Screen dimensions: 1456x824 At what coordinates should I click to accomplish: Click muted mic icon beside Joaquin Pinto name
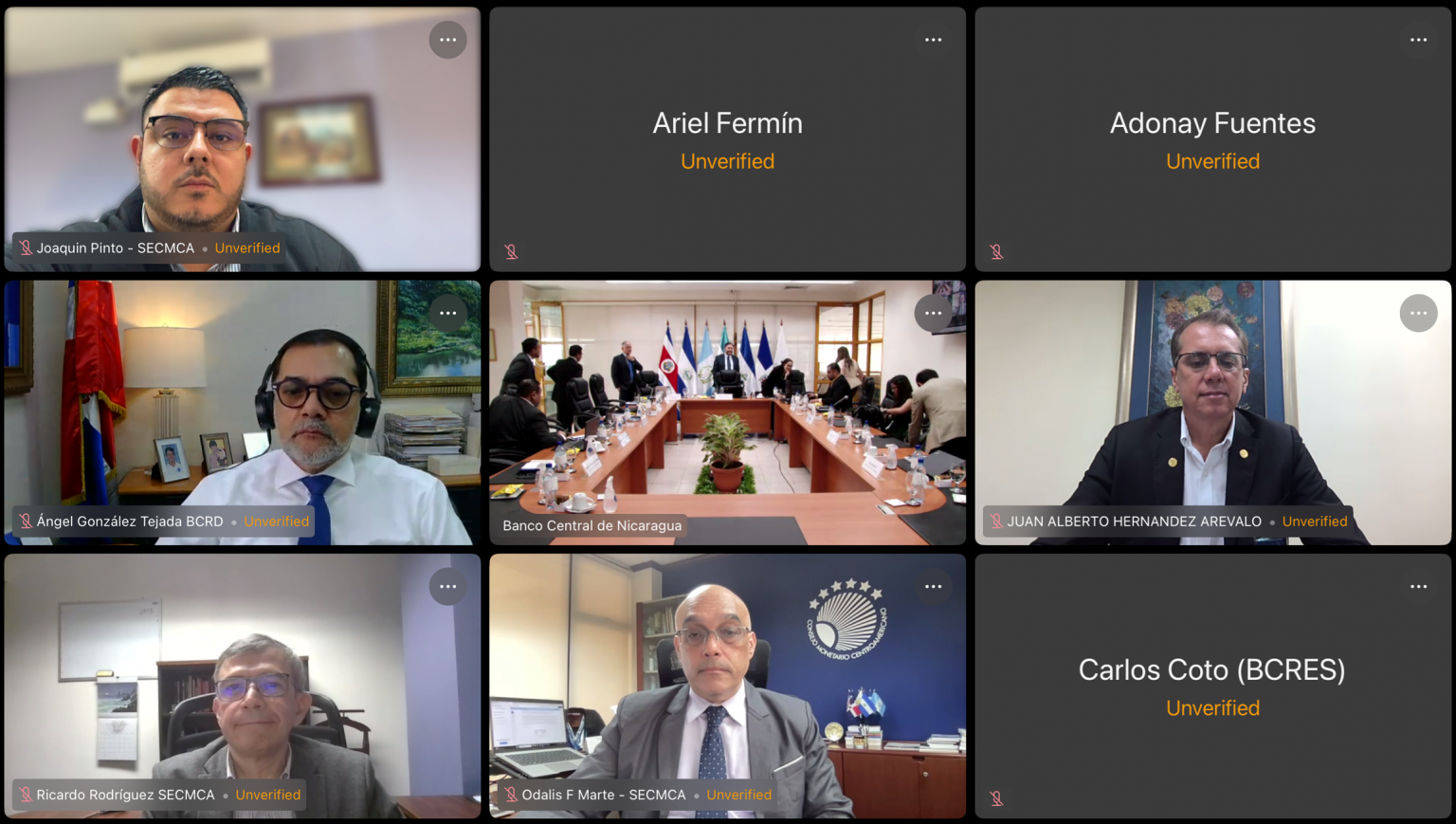tap(26, 247)
